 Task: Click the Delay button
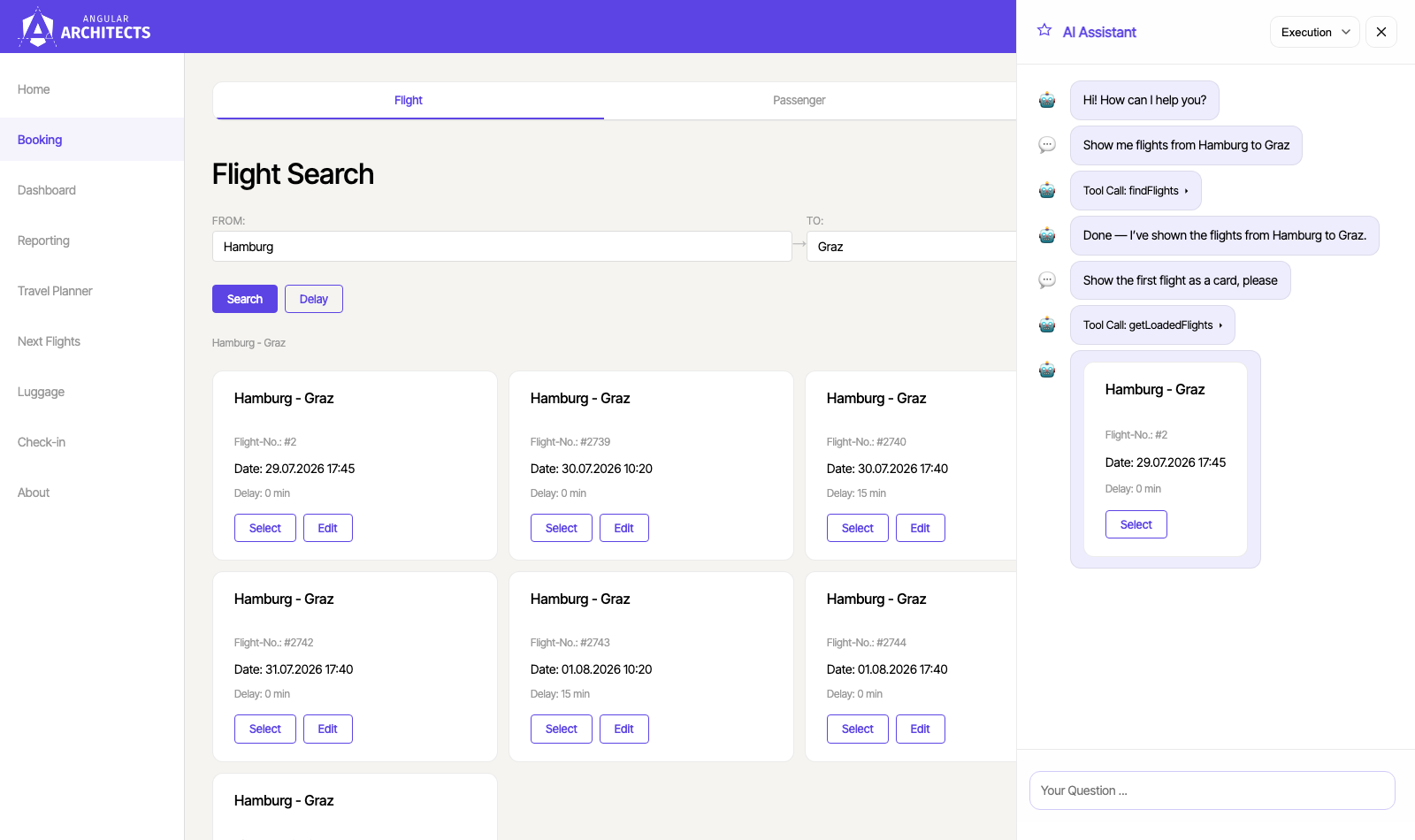pos(314,299)
